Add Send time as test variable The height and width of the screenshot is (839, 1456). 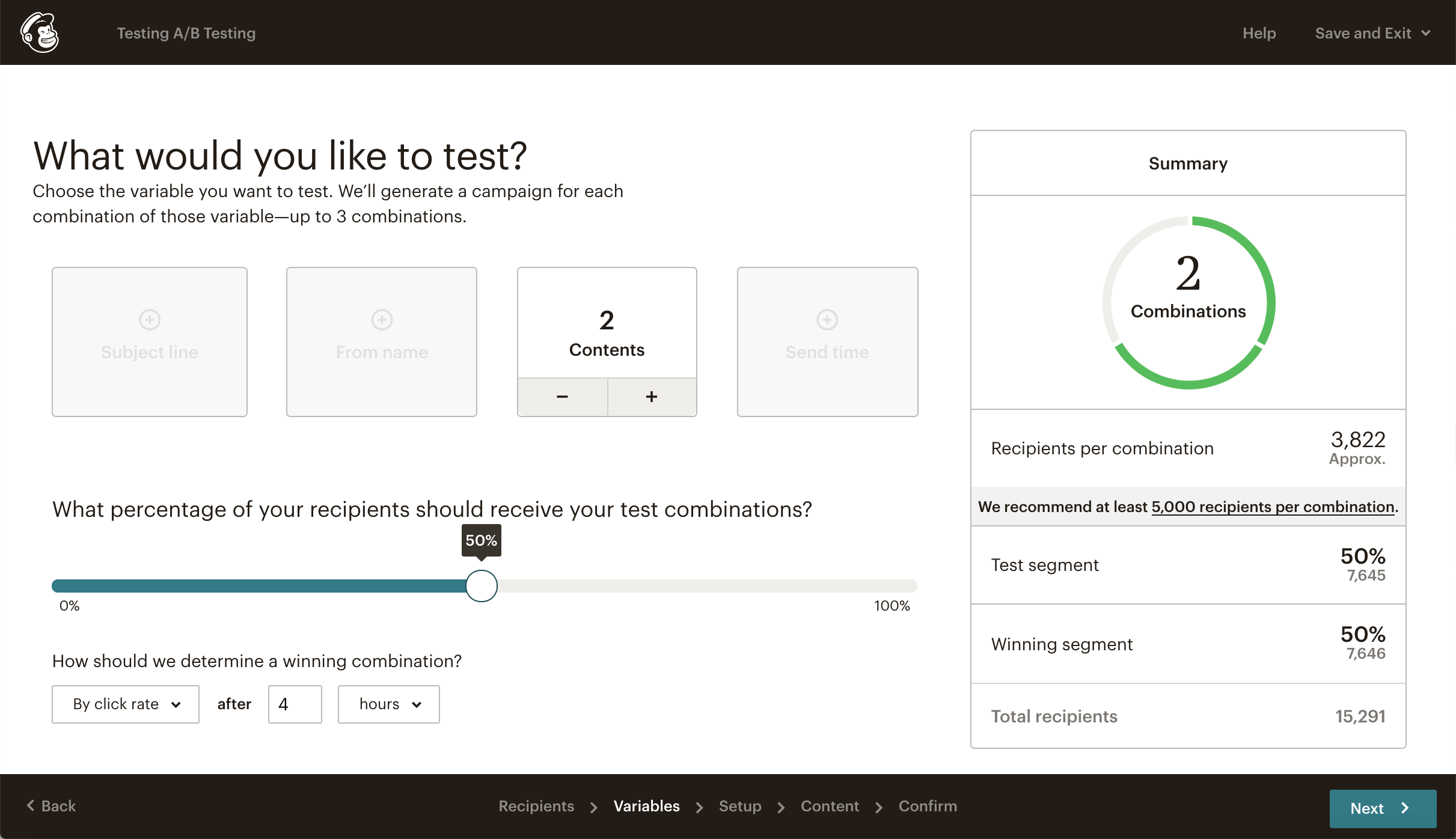827,341
